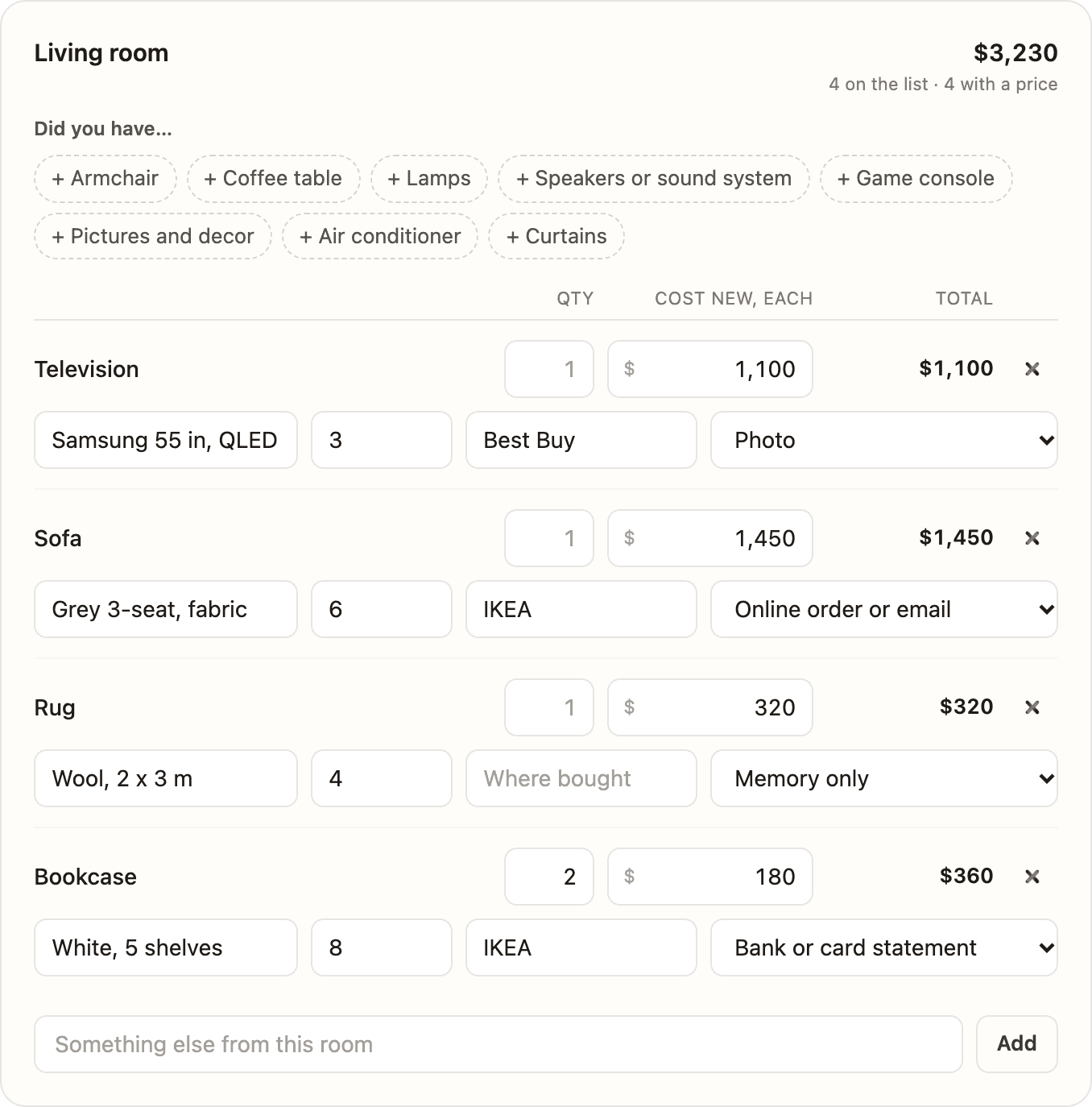Image resolution: width=1092 pixels, height=1107 pixels.
Task: Click the Bookcase total of $360
Action: 966,876
